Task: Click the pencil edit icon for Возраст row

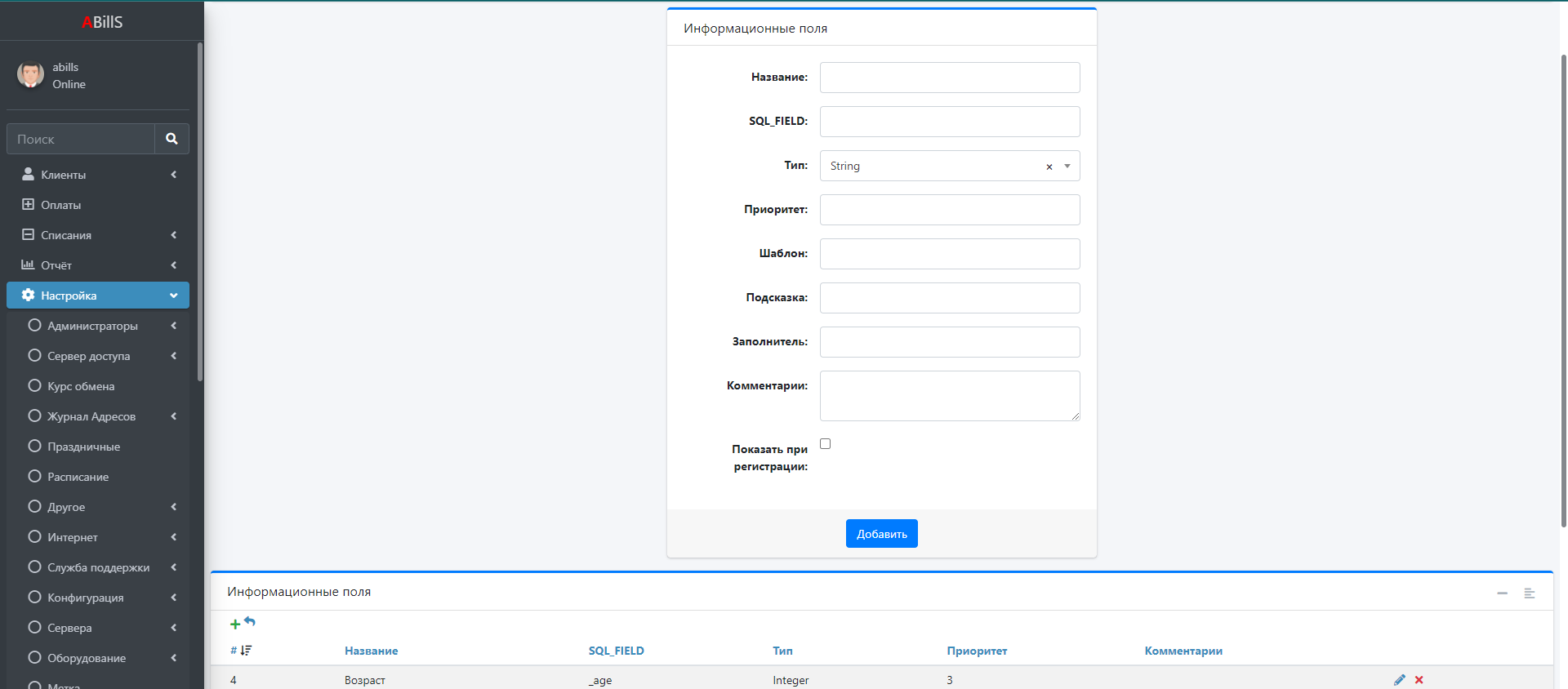Action: [1400, 680]
